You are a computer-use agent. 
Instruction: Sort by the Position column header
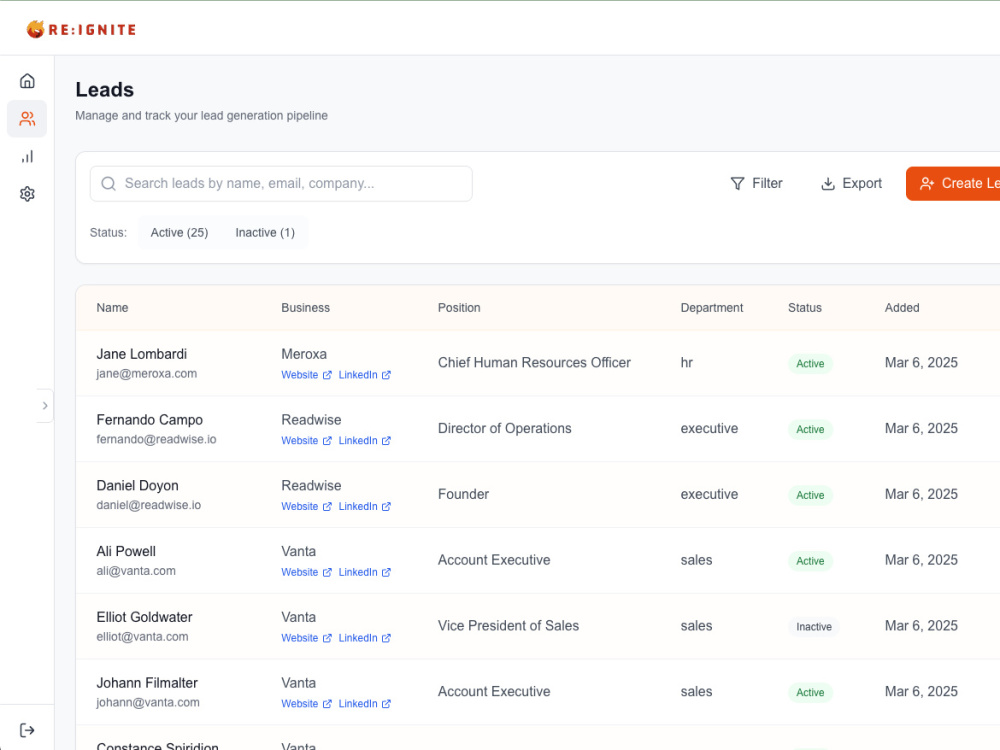[459, 307]
